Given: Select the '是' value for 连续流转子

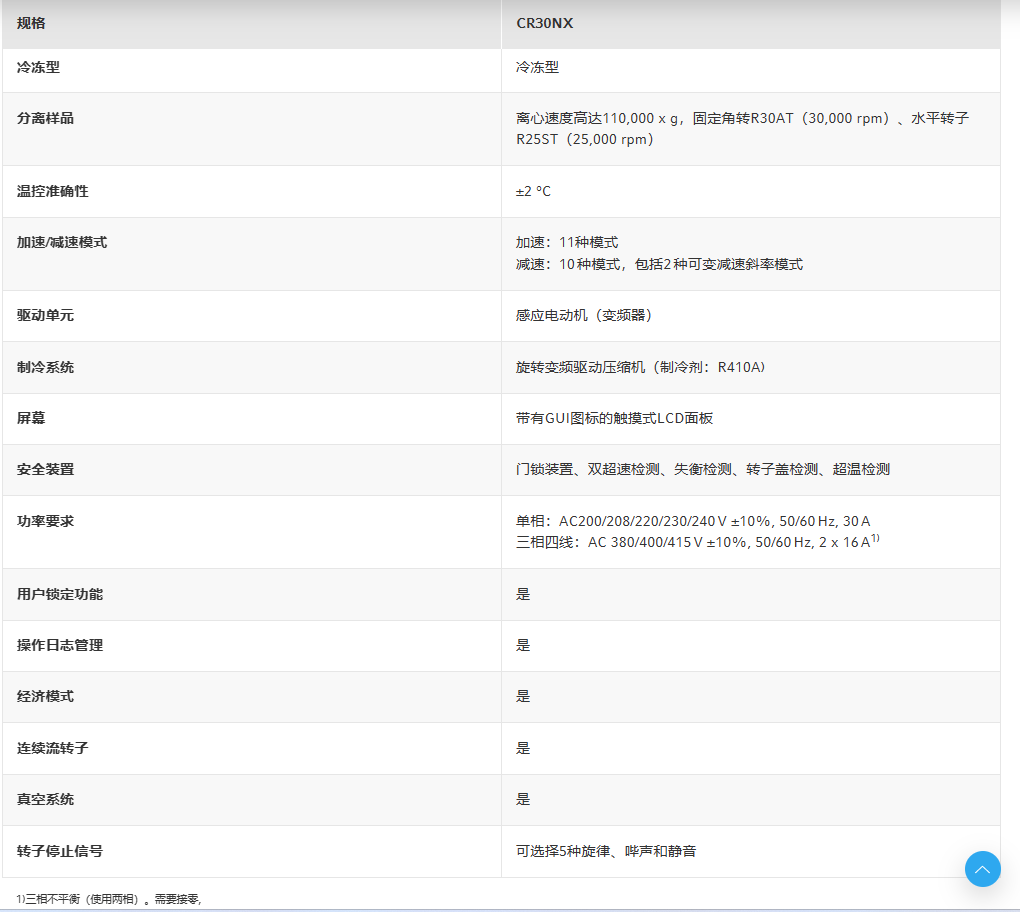Looking at the screenshot, I should point(523,749).
